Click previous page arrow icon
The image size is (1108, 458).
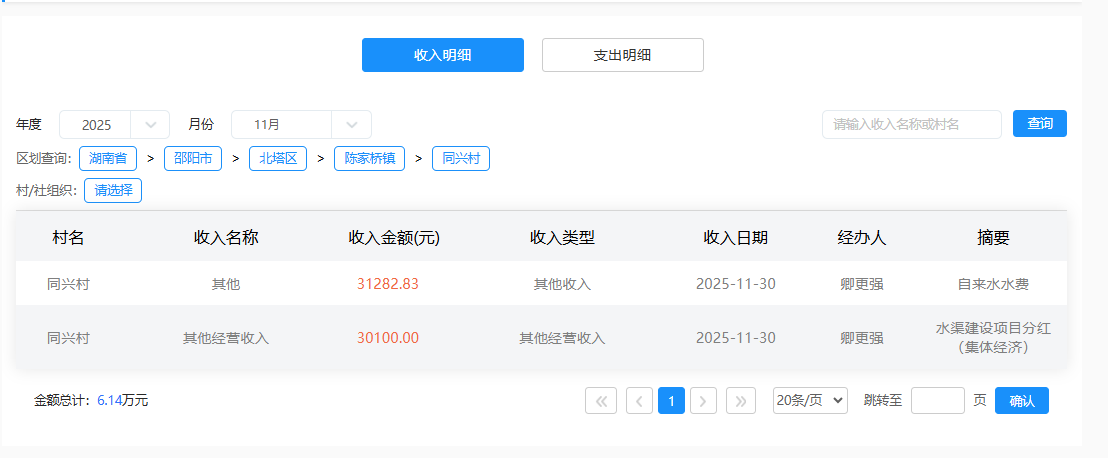639,401
